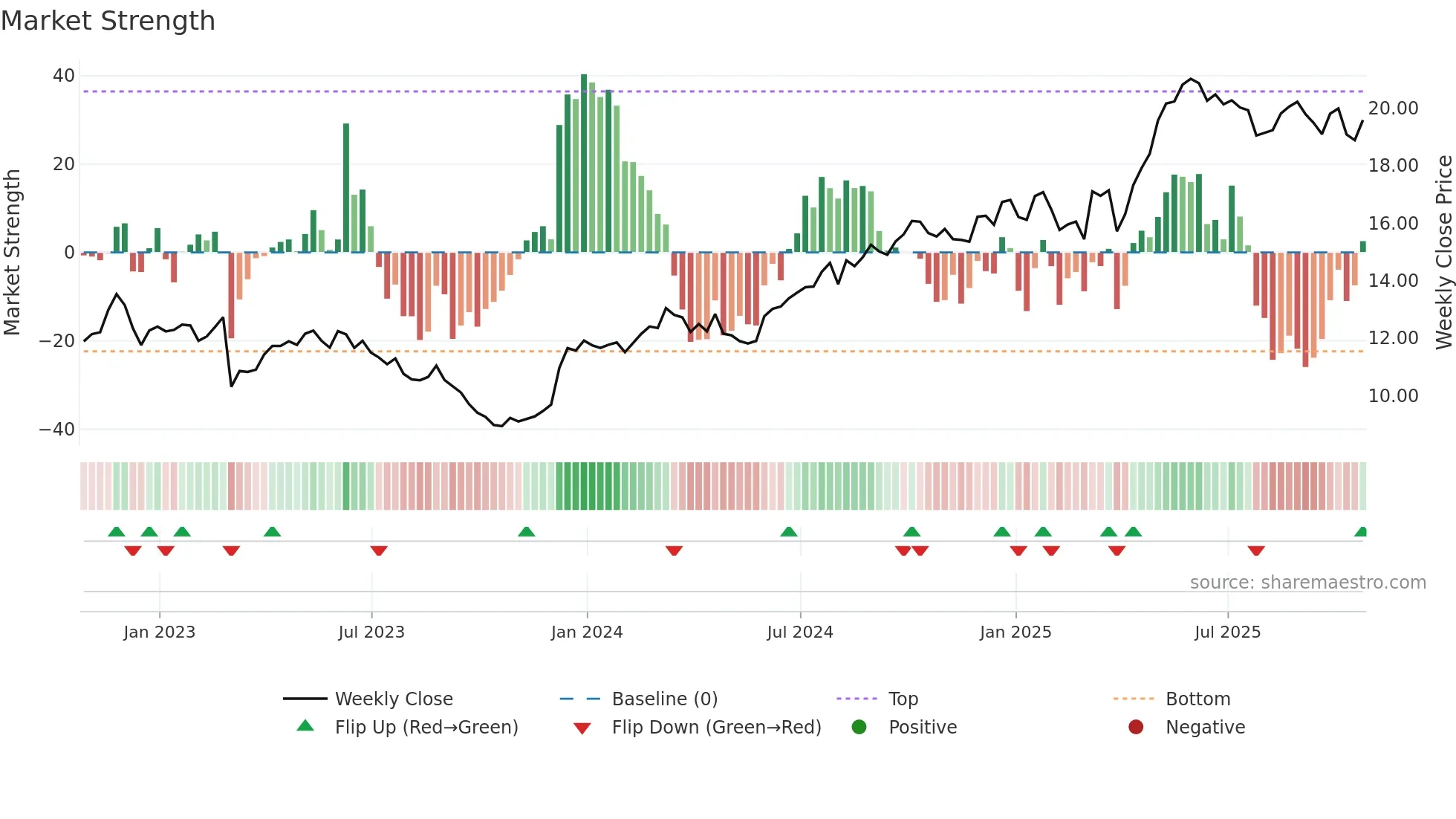Click the red flip-down marker above Jul 2023
Screen dimensions: 1456x819
pos(379,551)
